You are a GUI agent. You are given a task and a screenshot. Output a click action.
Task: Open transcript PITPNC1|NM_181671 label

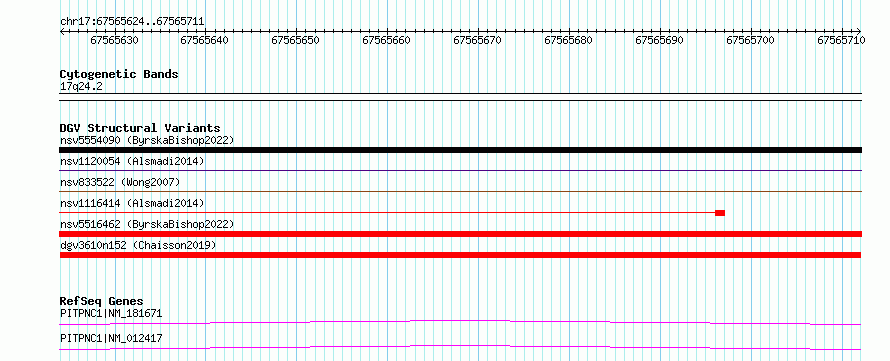[x=111, y=313]
